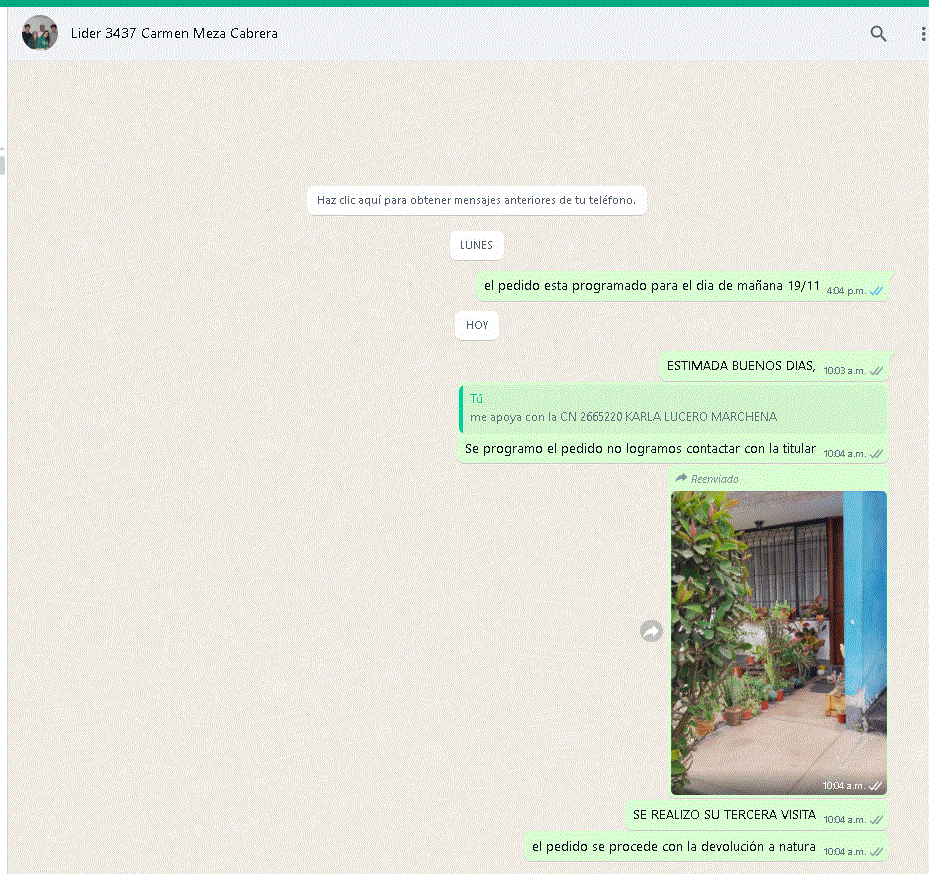Viewport: 929px width, 874px height.
Task: Click read checkmarks on the 4:04 p.m. message
Action: pyautogui.click(x=876, y=290)
